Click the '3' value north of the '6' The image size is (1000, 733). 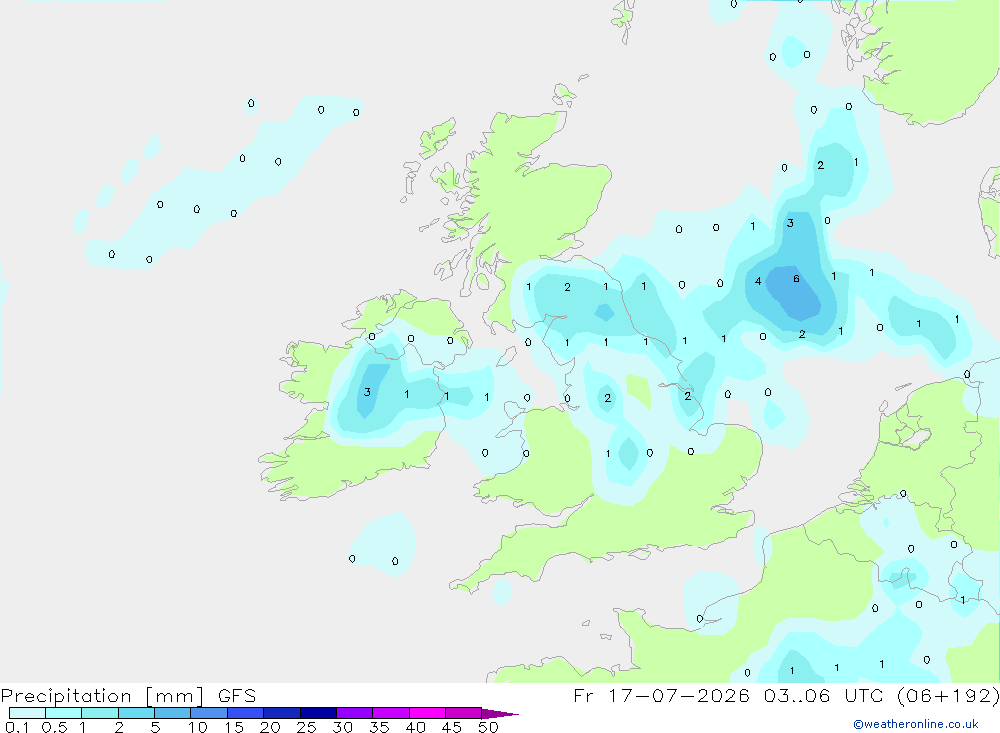(790, 223)
